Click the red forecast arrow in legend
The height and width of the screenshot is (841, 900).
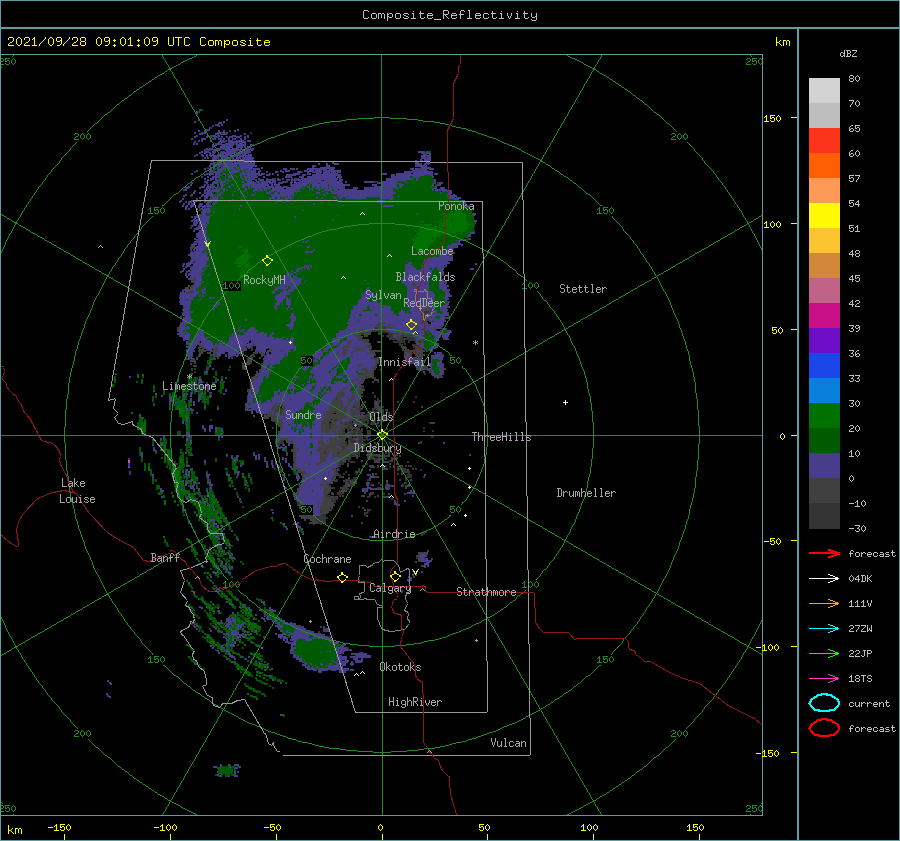coord(824,553)
